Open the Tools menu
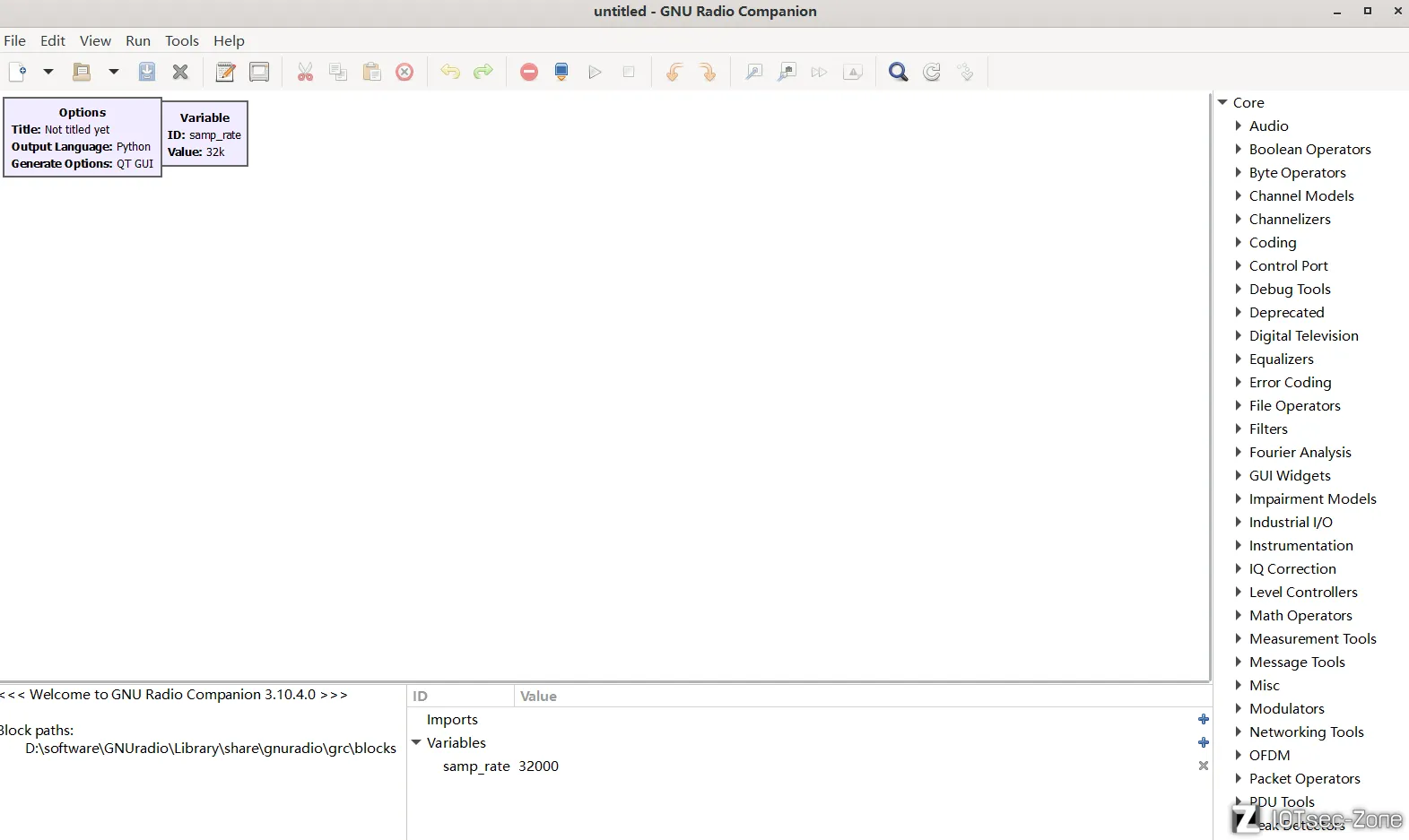The height and width of the screenshot is (840, 1409). 182,40
